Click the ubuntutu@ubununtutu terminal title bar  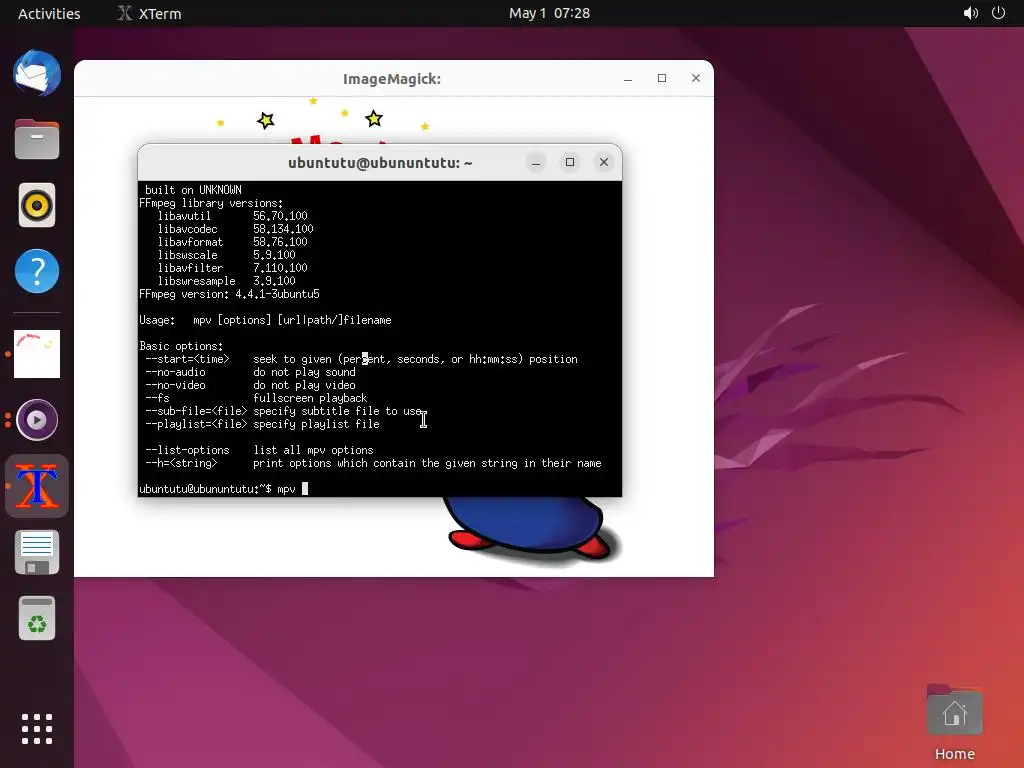[x=380, y=163]
